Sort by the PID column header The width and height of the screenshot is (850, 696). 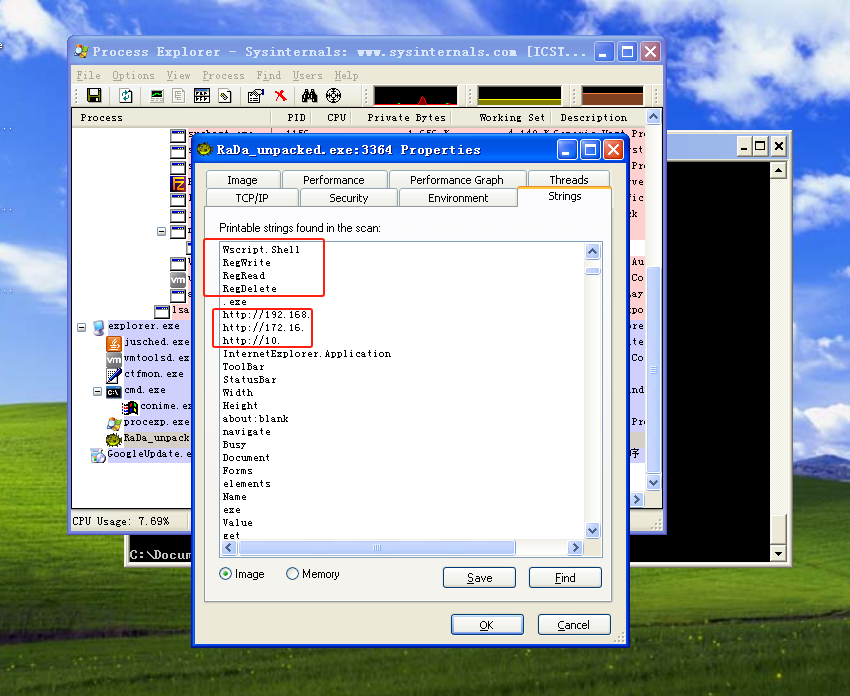pyautogui.click(x=296, y=118)
